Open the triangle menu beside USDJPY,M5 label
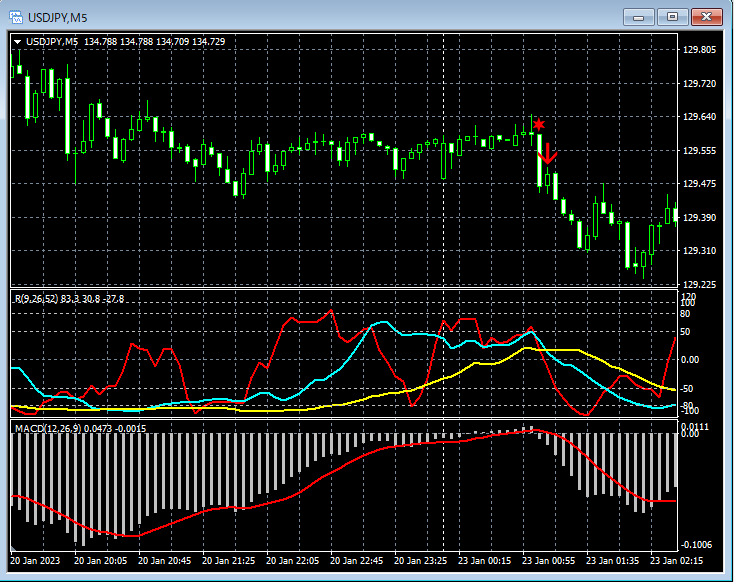The width and height of the screenshot is (735, 582). pos(17,41)
